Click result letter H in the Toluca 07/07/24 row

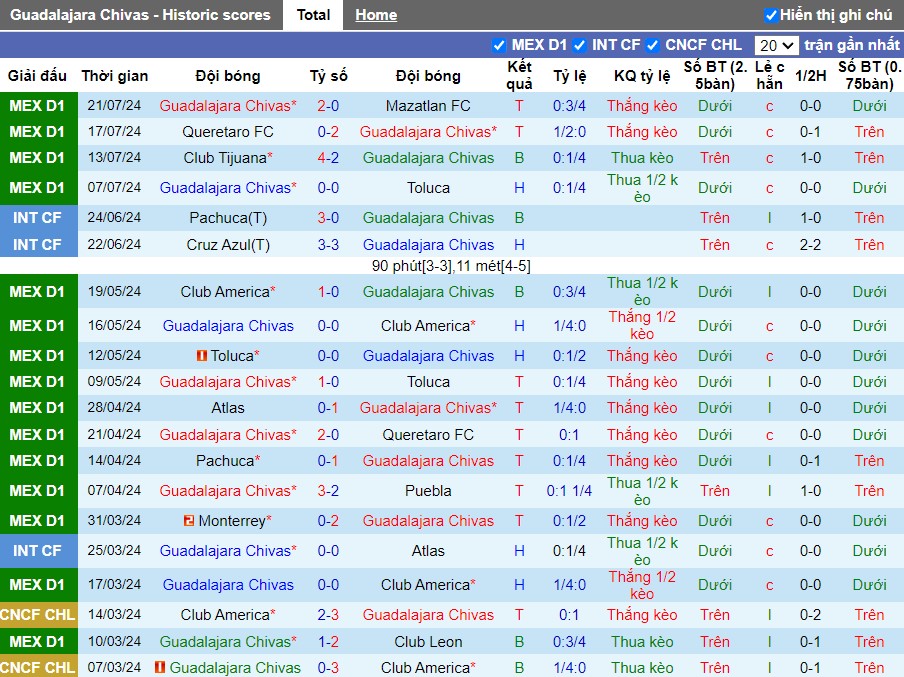(519, 188)
